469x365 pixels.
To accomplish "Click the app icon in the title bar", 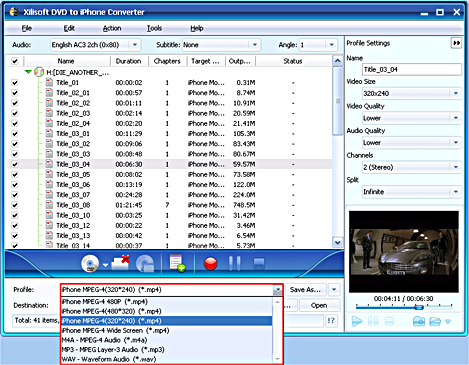I will (x=14, y=12).
